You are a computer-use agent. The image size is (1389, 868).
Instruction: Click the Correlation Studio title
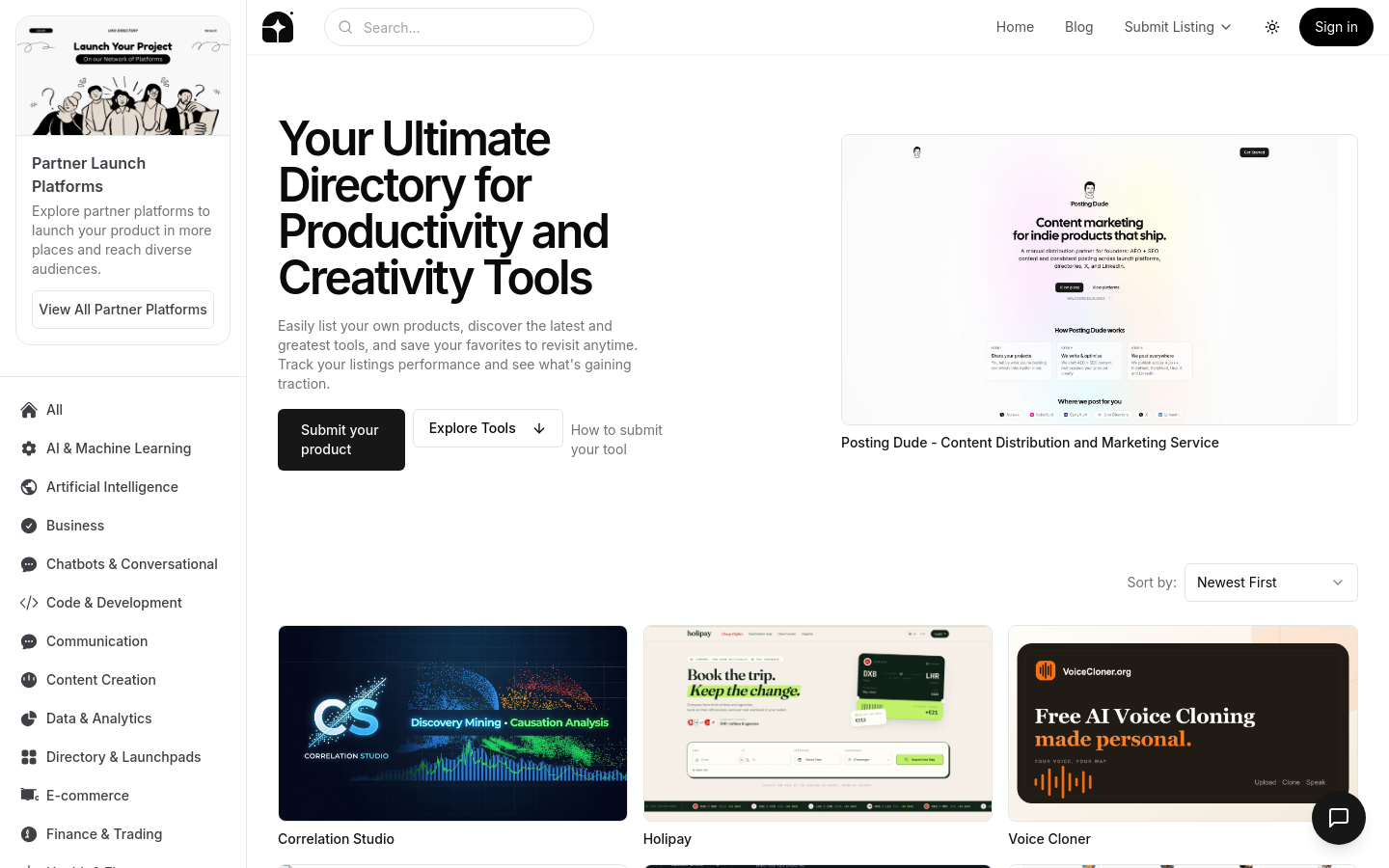(x=336, y=839)
